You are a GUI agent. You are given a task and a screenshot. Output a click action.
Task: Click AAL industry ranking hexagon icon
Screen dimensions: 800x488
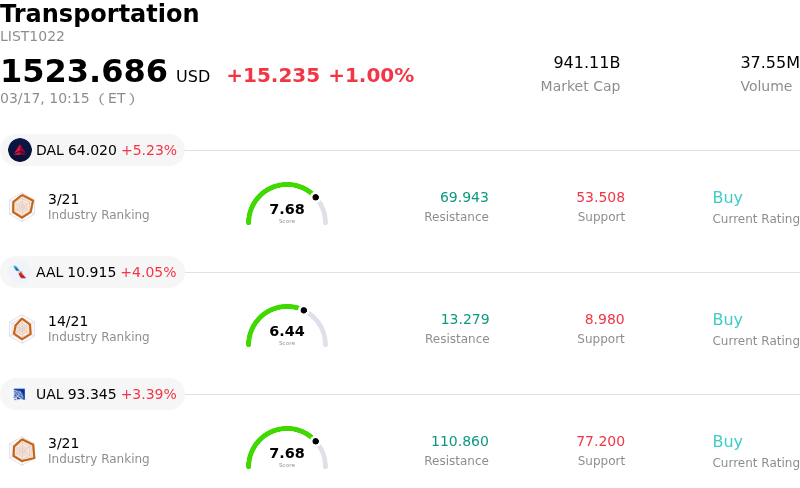click(x=22, y=328)
